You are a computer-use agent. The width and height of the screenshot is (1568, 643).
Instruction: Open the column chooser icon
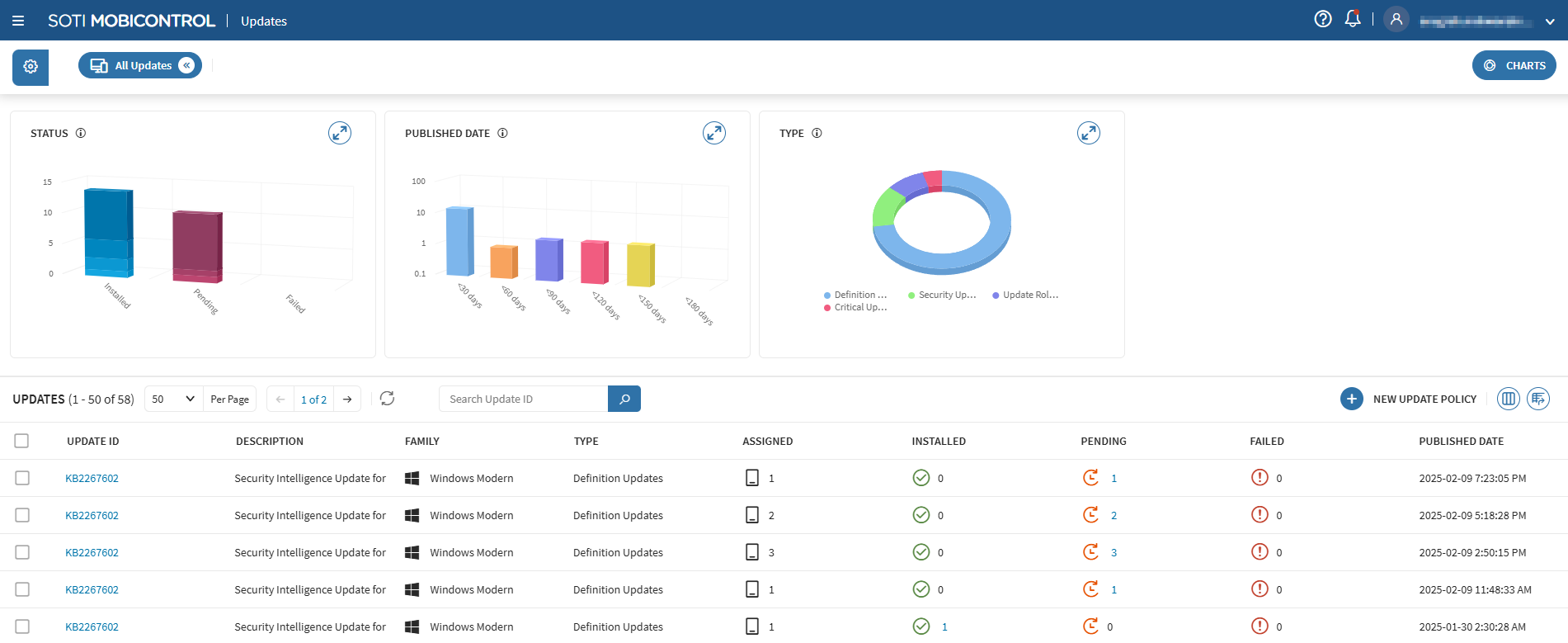tap(1509, 399)
